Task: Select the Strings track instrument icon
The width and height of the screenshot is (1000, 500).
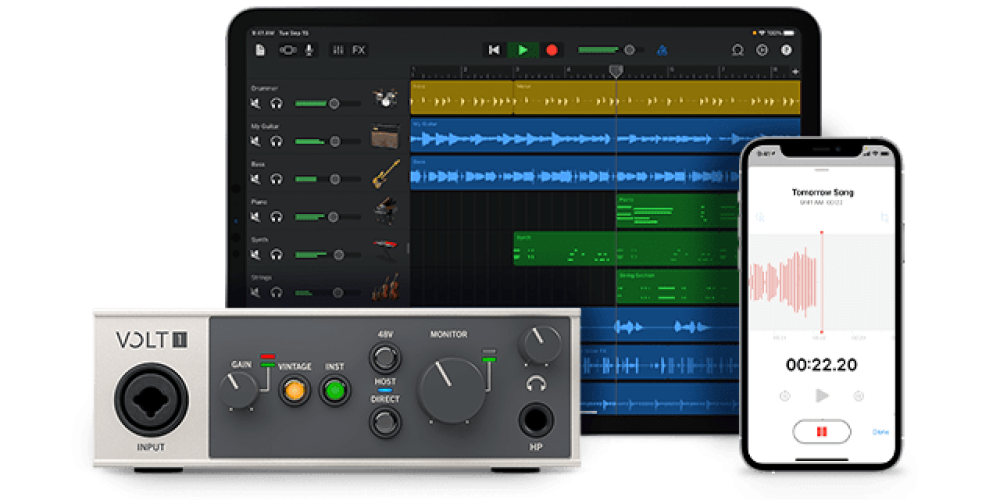Action: [385, 288]
